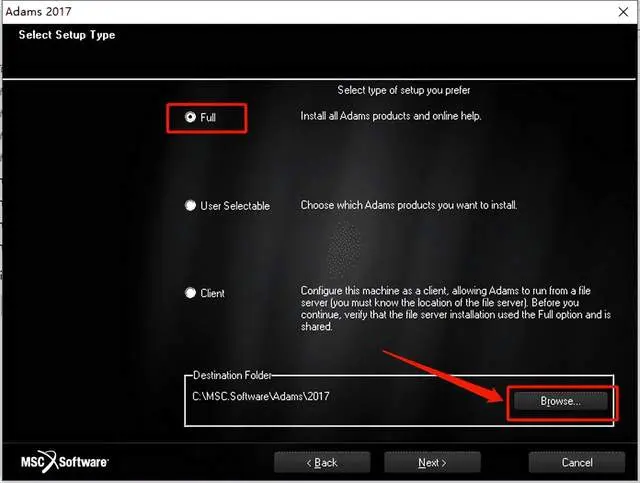Click the MSC Software logo
640x483 pixels.
click(65, 462)
